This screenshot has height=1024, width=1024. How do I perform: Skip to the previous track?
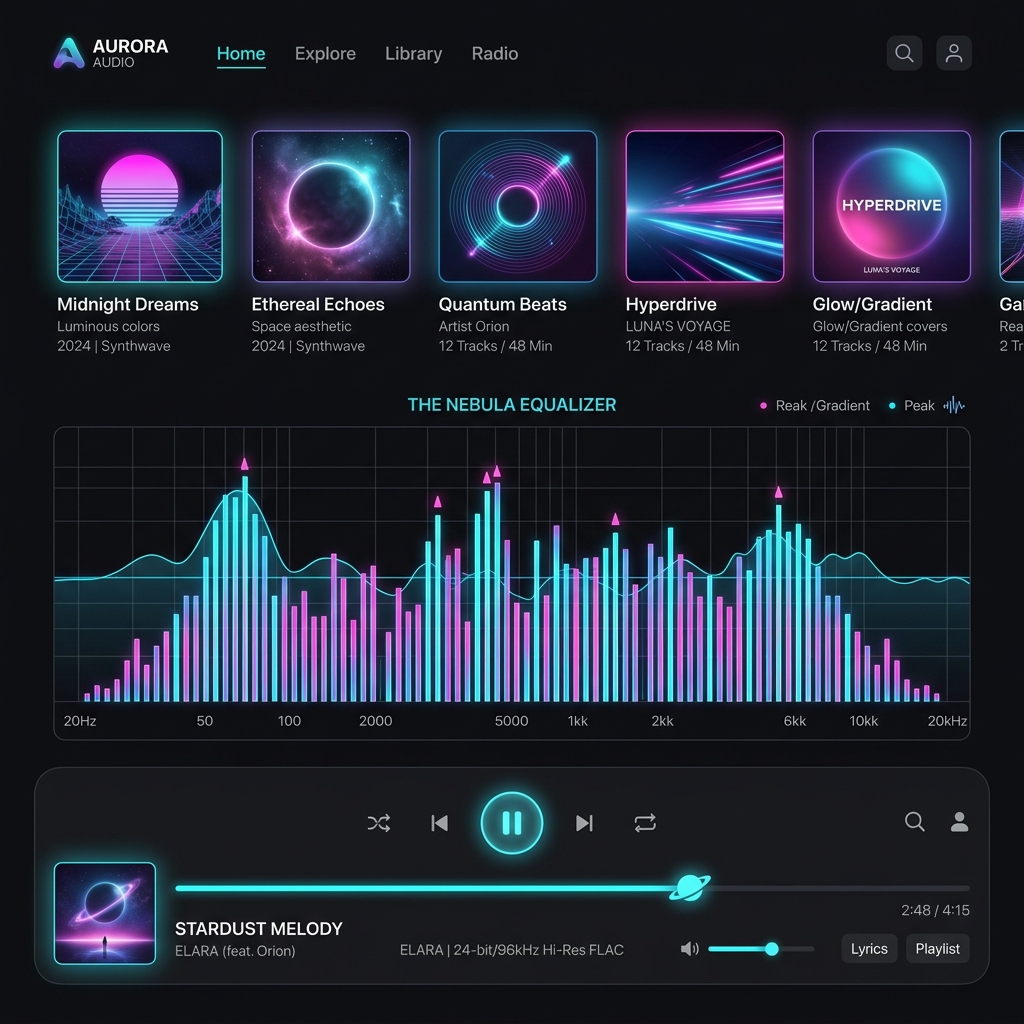tap(439, 823)
